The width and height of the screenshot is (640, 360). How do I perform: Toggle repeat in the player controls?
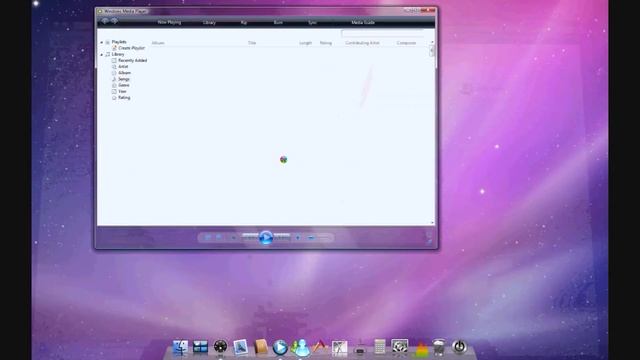(x=219, y=237)
